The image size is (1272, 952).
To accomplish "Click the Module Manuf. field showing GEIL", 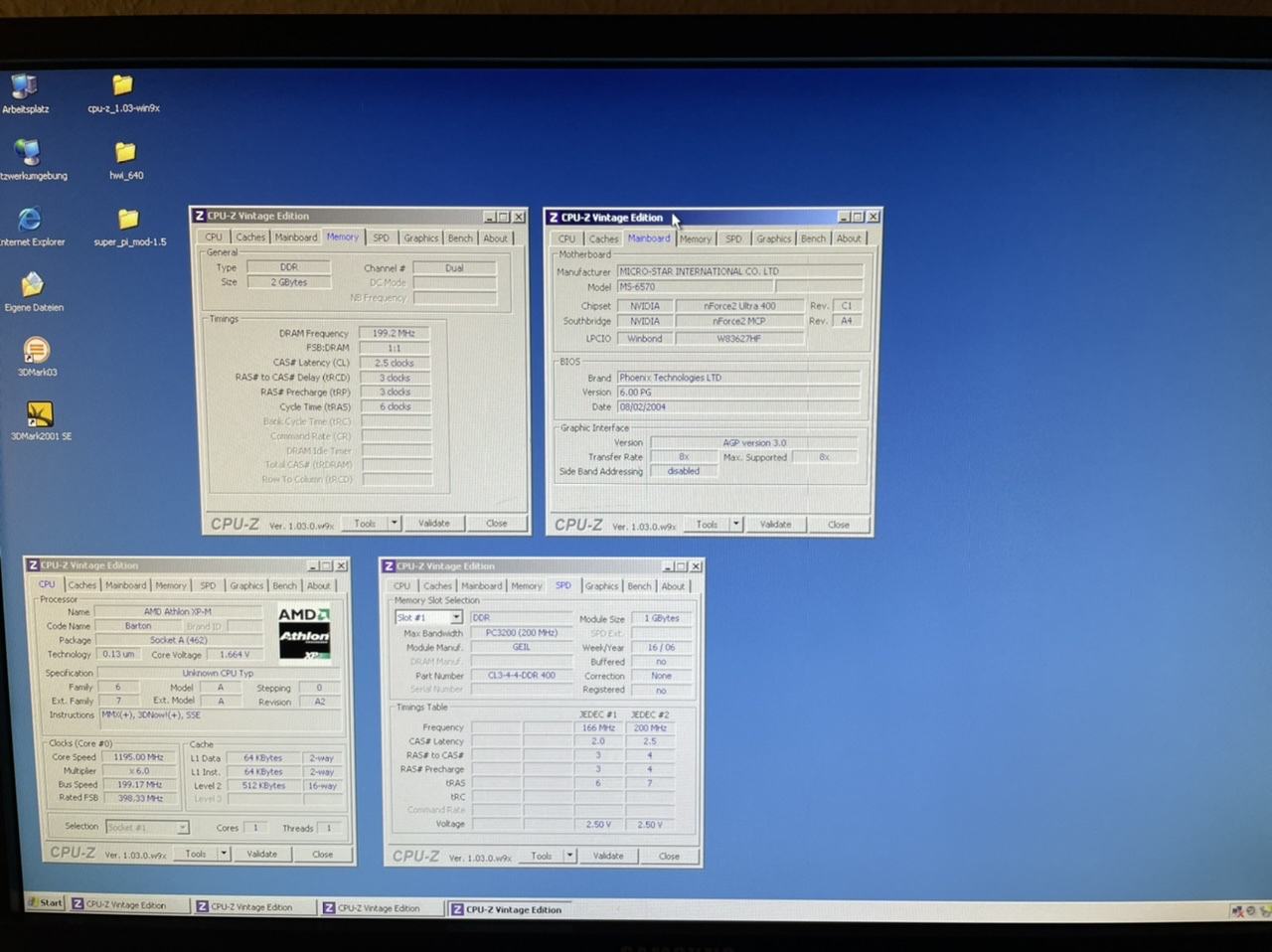I will [521, 647].
